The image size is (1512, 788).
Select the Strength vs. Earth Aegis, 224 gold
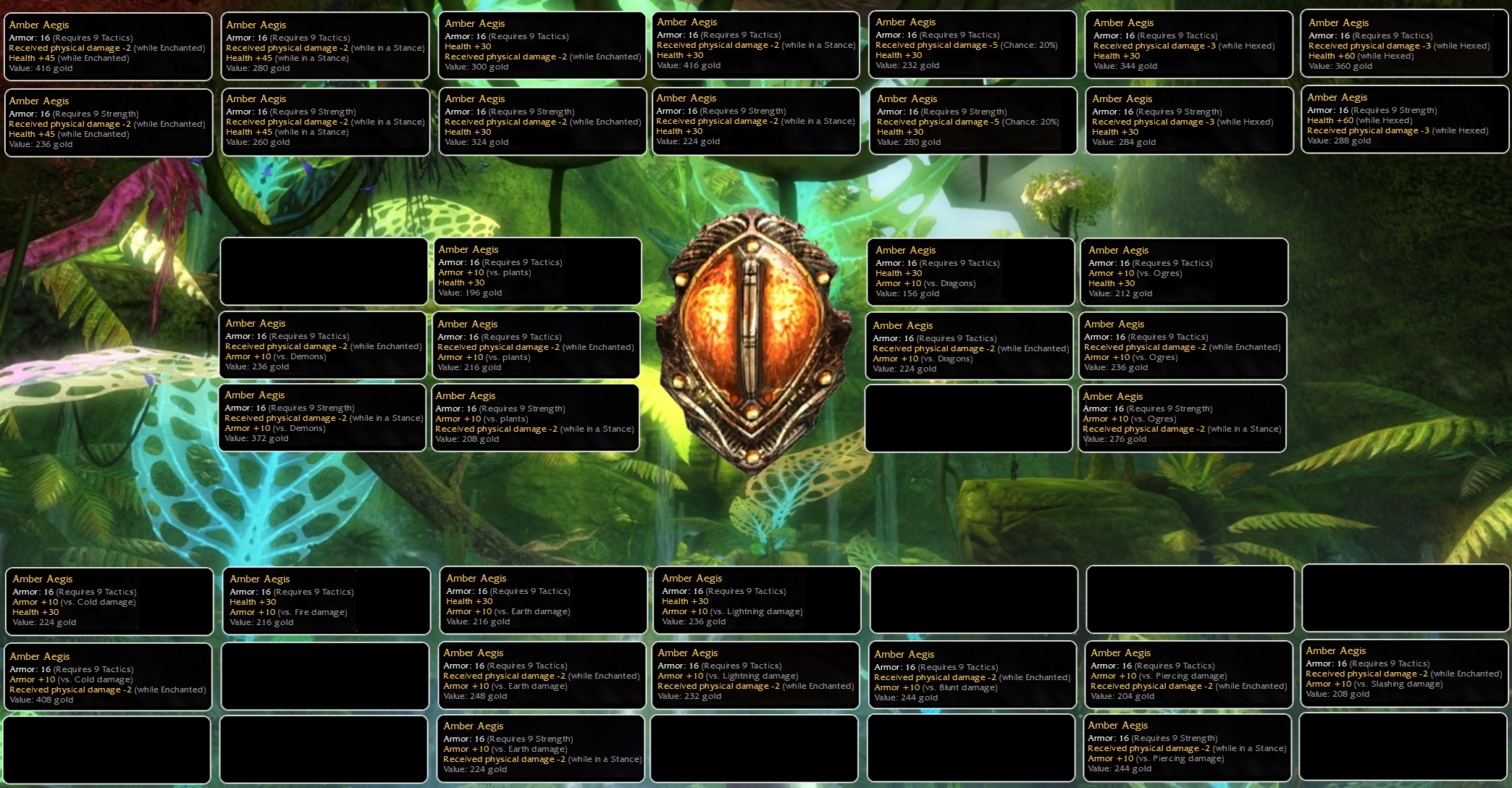coord(541,749)
